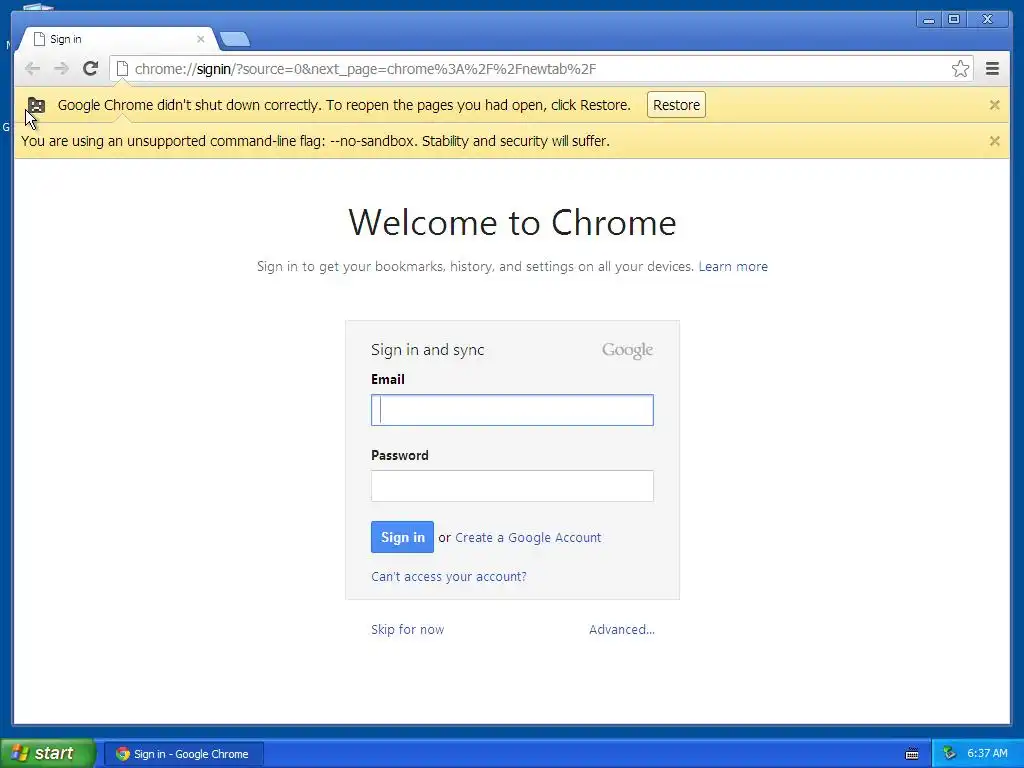Click Skip for now

pos(408,630)
